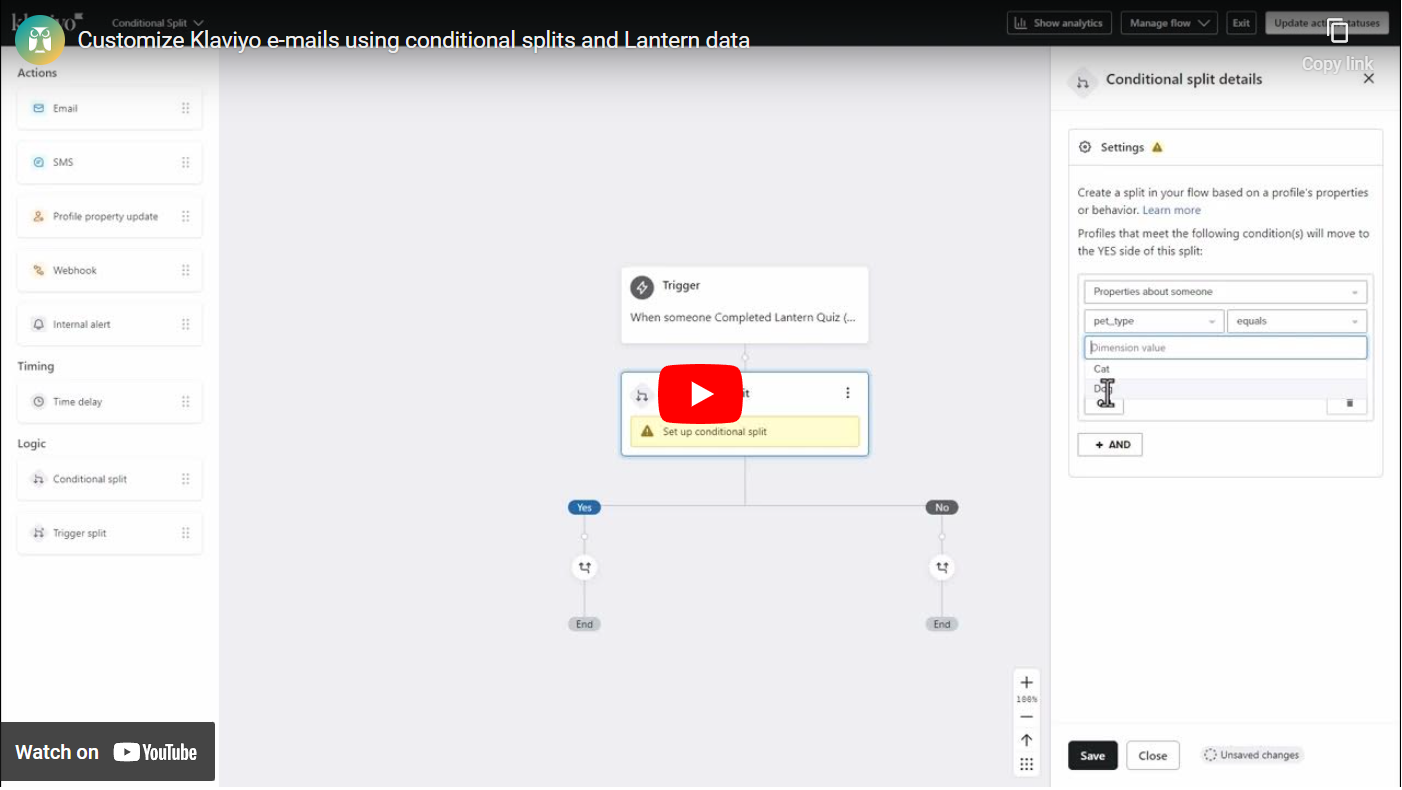This screenshot has width=1402, height=790.
Task: Click the Trigger split icon in sidebar
Action: click(x=39, y=533)
